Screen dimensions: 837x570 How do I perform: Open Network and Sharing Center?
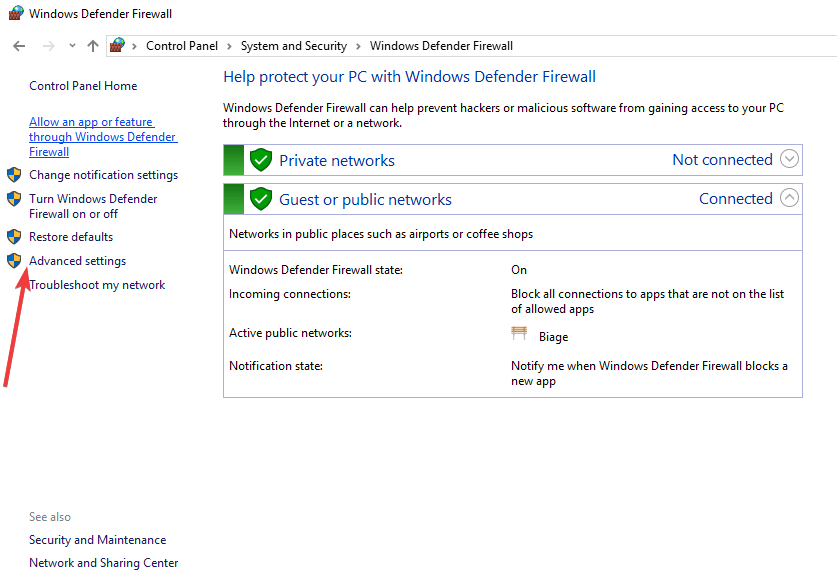[104, 563]
